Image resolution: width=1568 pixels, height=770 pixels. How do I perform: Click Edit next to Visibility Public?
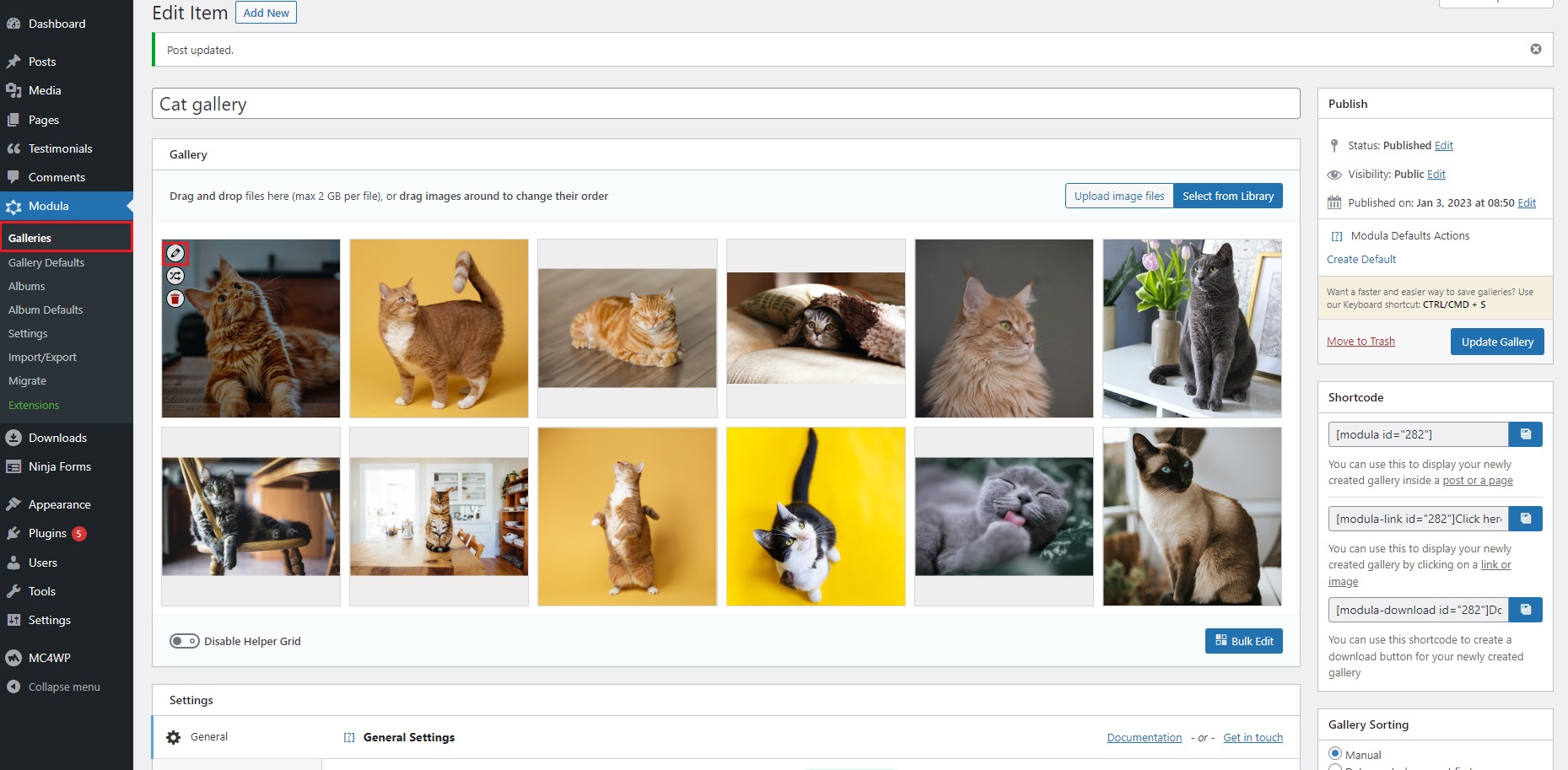click(x=1436, y=174)
